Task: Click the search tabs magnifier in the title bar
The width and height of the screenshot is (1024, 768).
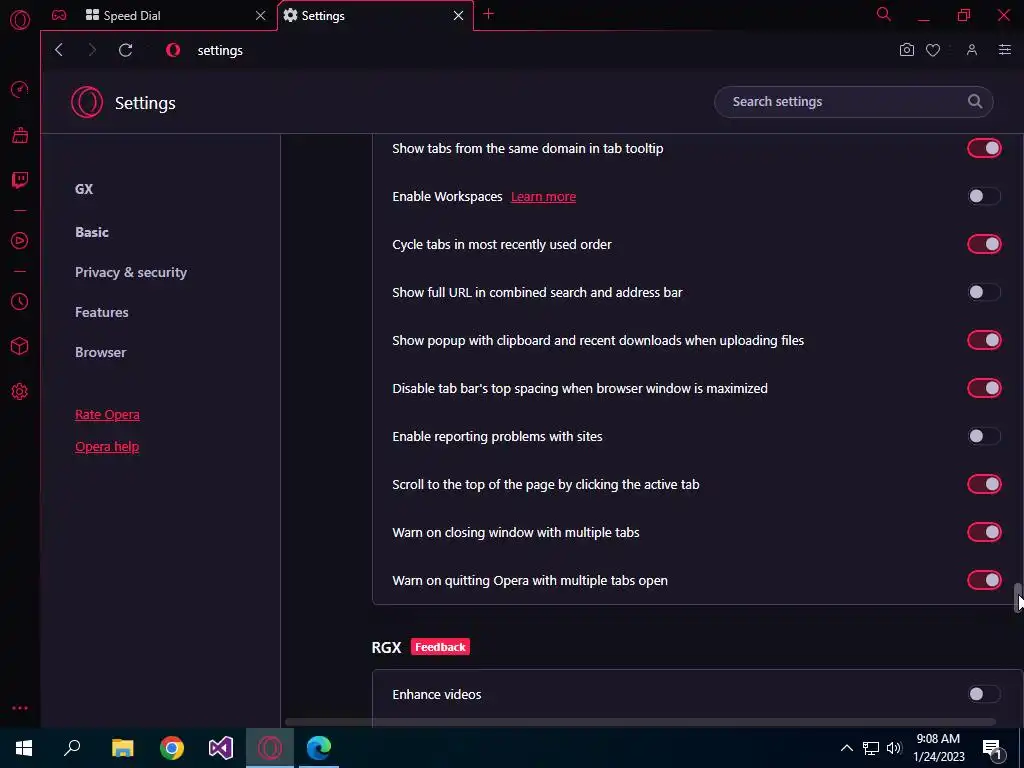Action: click(884, 14)
